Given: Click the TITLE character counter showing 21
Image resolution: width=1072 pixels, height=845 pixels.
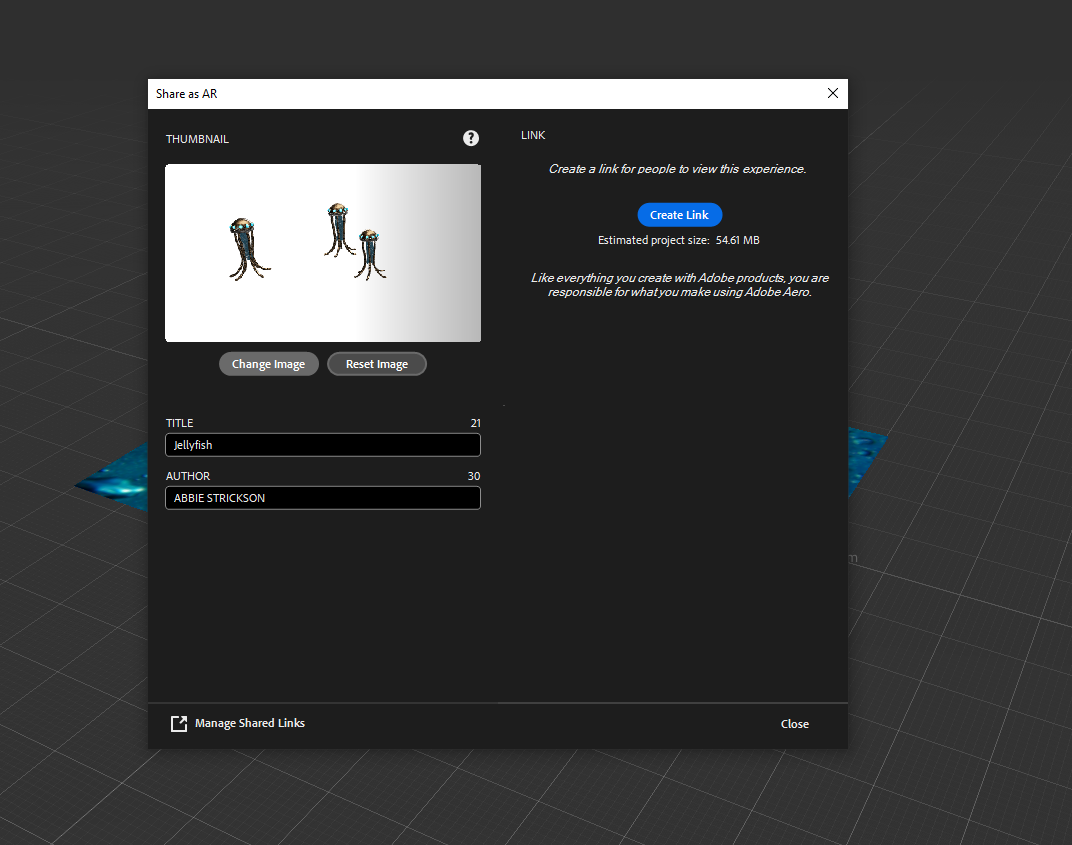Looking at the screenshot, I should [x=475, y=423].
